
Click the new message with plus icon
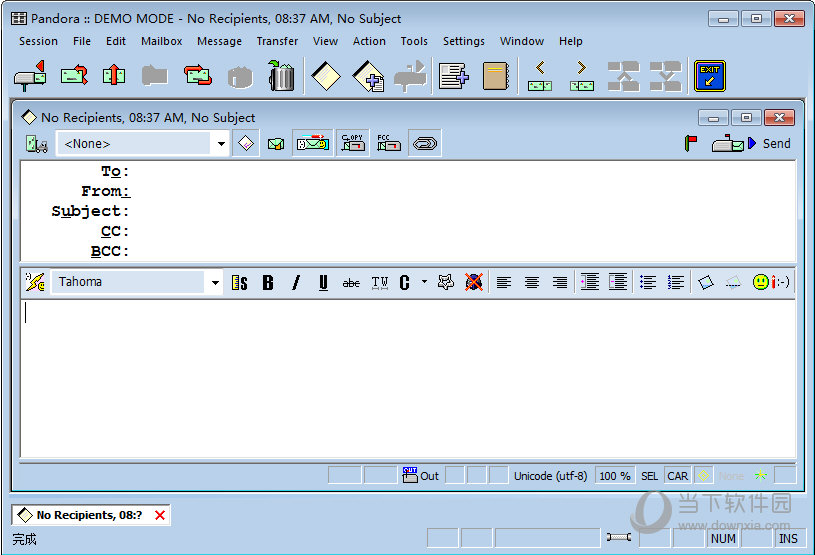(x=369, y=76)
